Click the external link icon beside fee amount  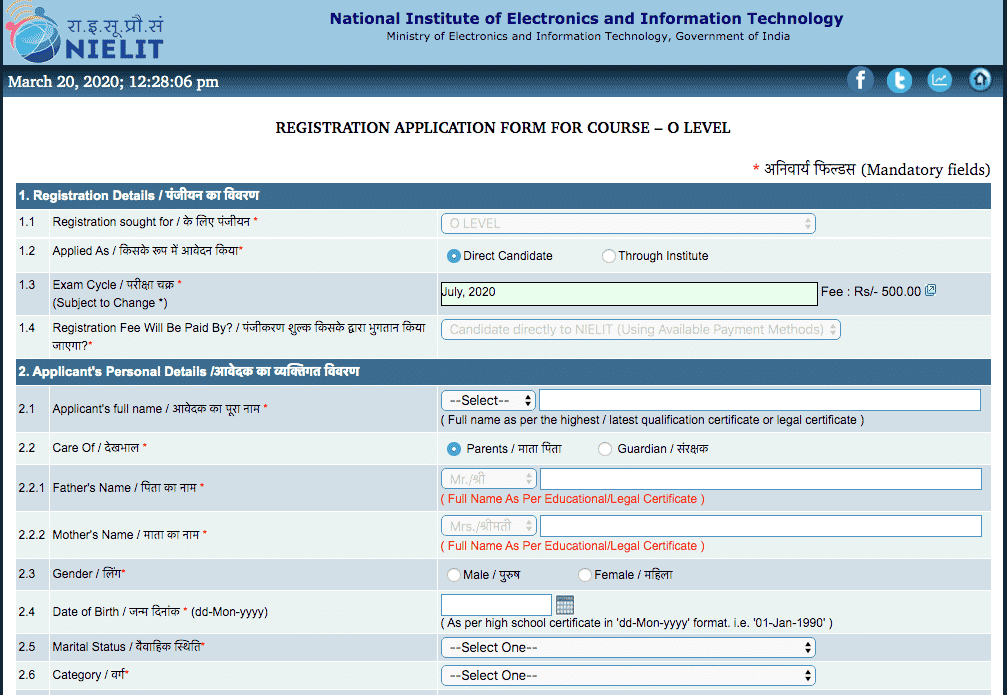tap(930, 289)
